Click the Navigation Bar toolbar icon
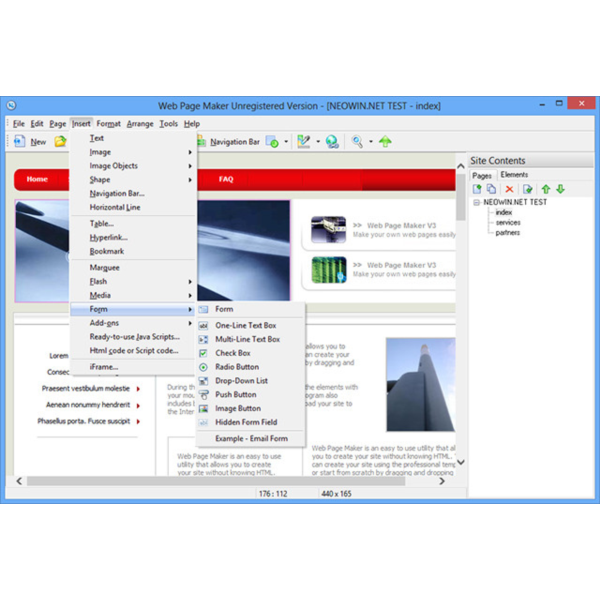The width and height of the screenshot is (600, 600). point(202,141)
